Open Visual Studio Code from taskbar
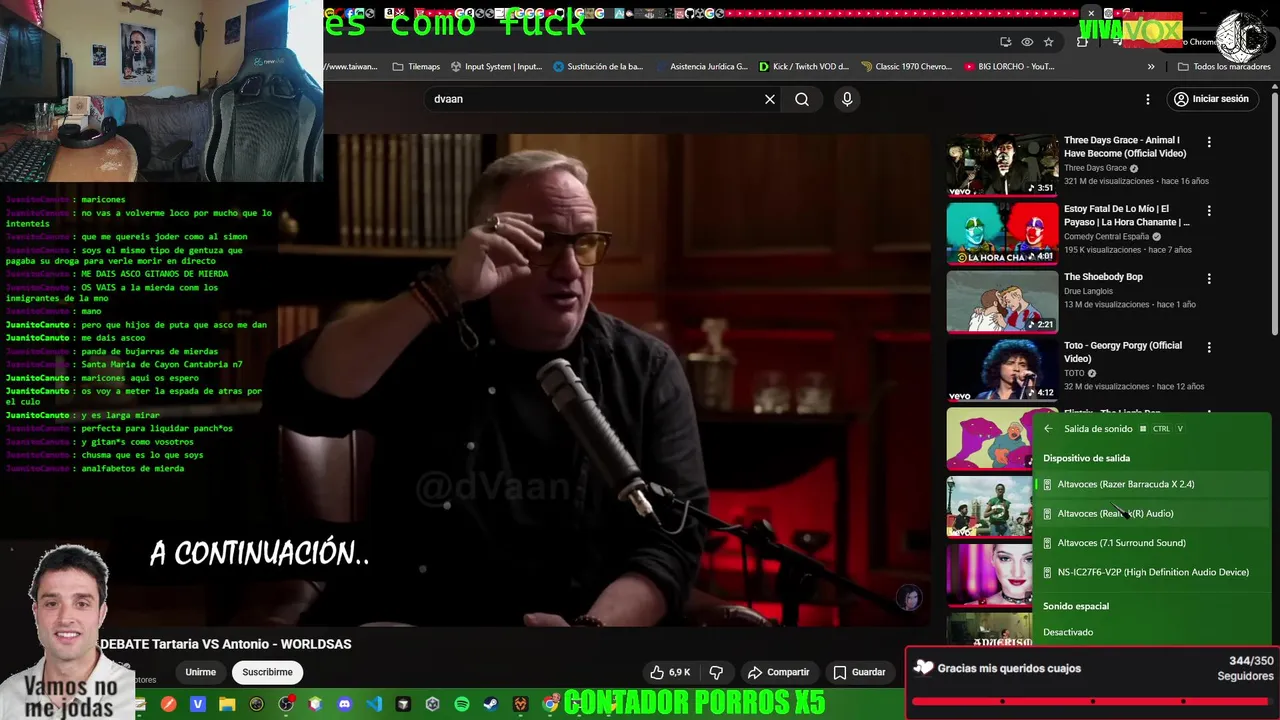Screen dimensions: 1280x720 [374, 704]
